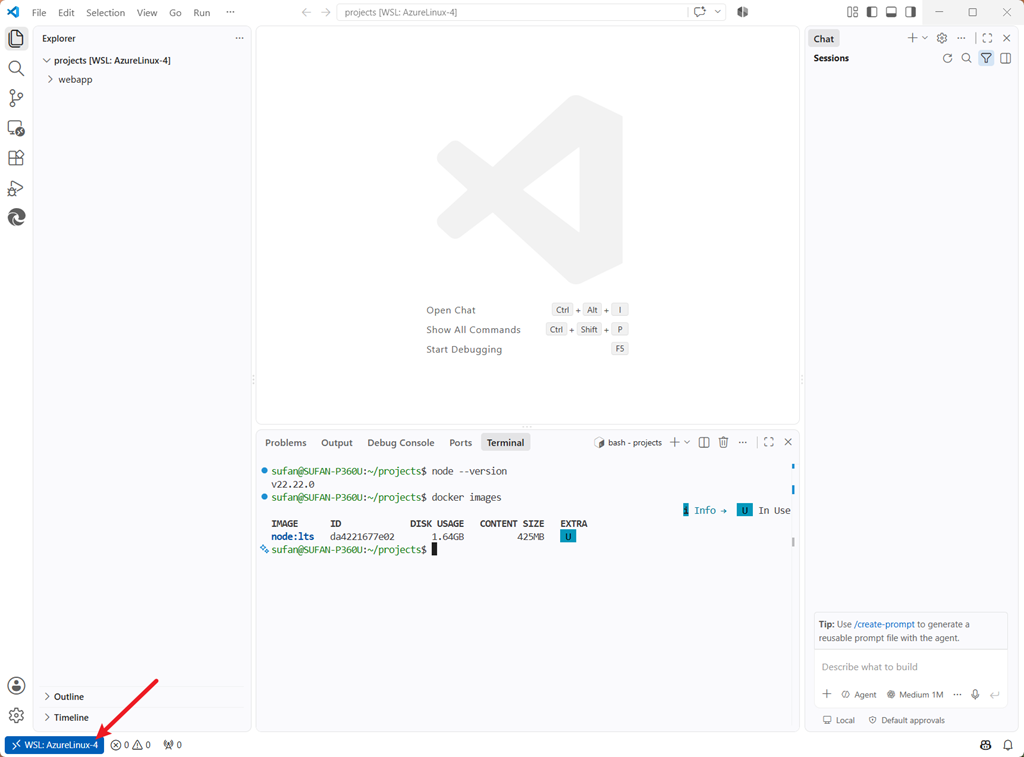Switch to the Ports tab

[460, 442]
